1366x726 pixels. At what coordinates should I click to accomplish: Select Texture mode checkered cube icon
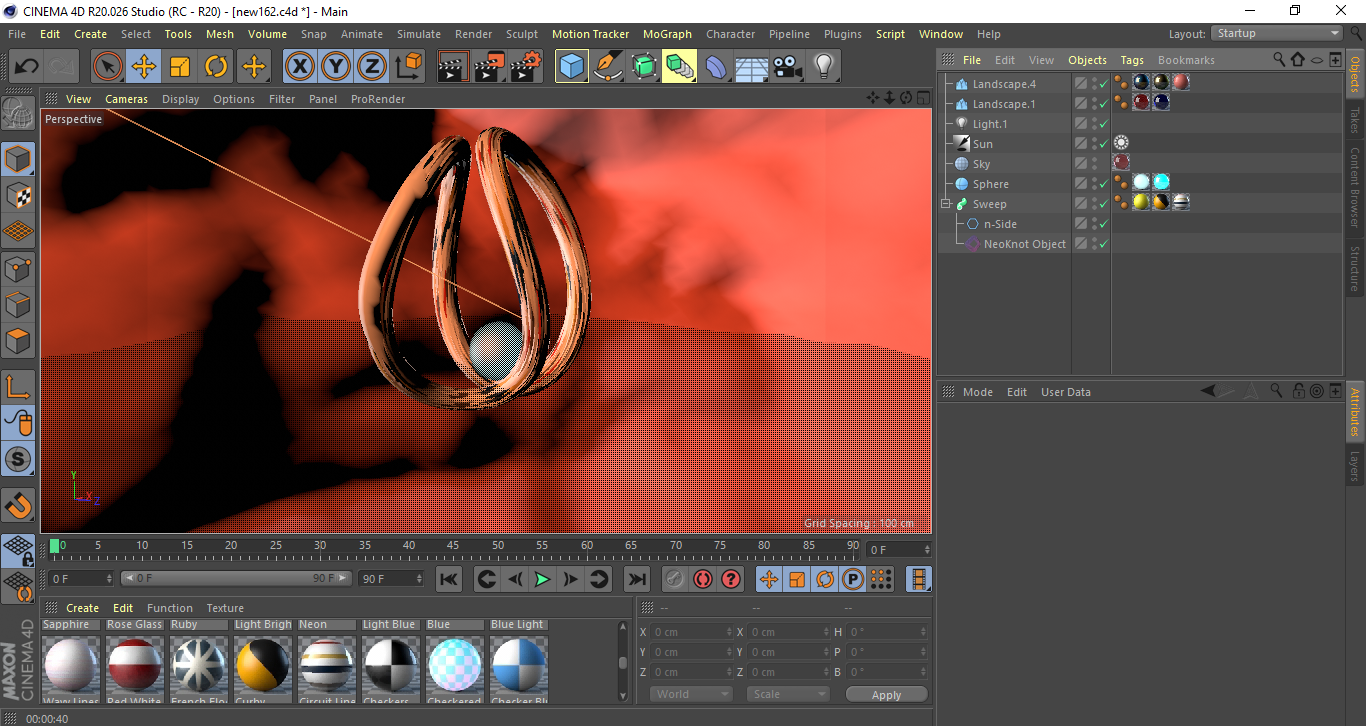pyautogui.click(x=18, y=196)
